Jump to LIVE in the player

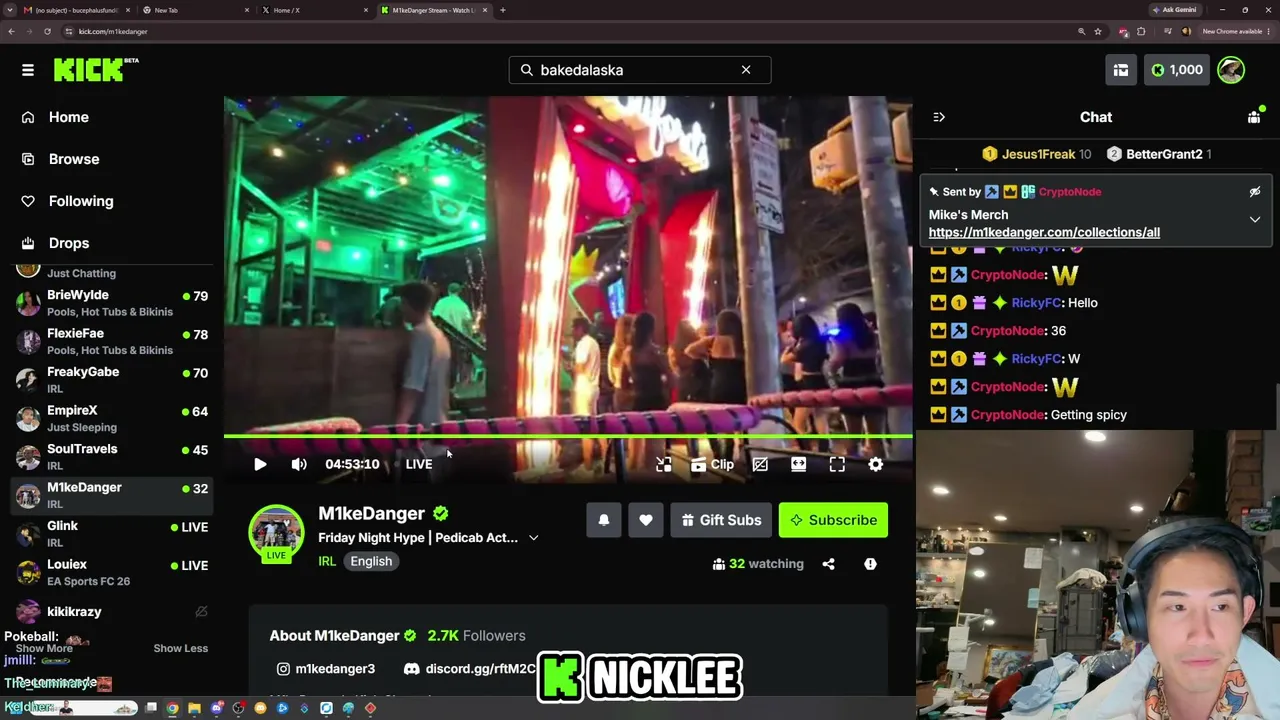(419, 464)
